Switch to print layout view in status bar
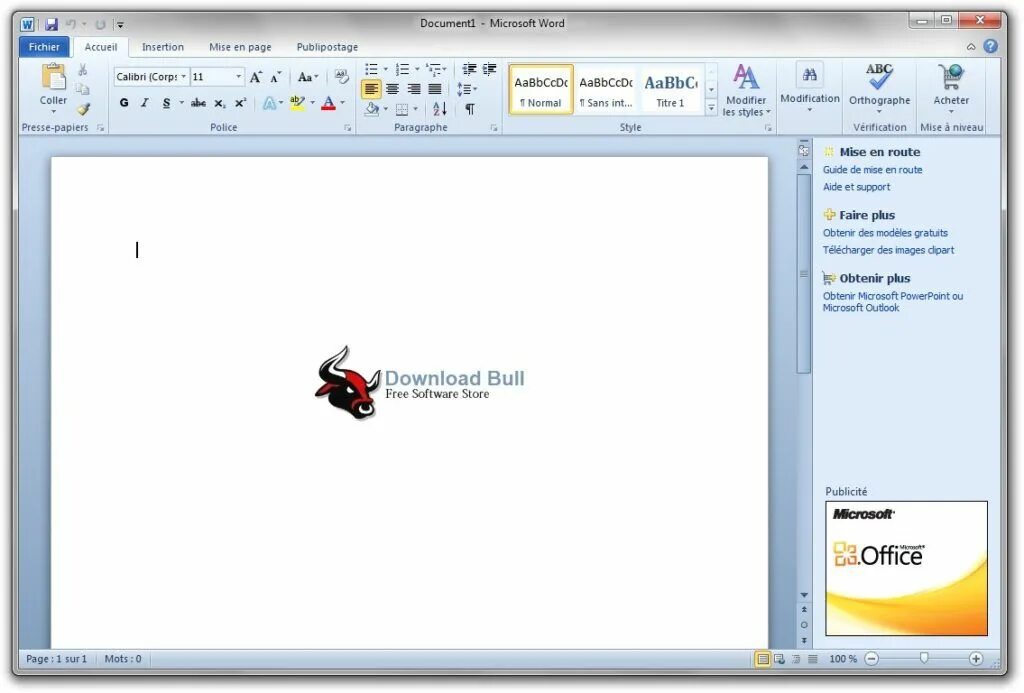This screenshot has height=693, width=1024. coord(763,659)
